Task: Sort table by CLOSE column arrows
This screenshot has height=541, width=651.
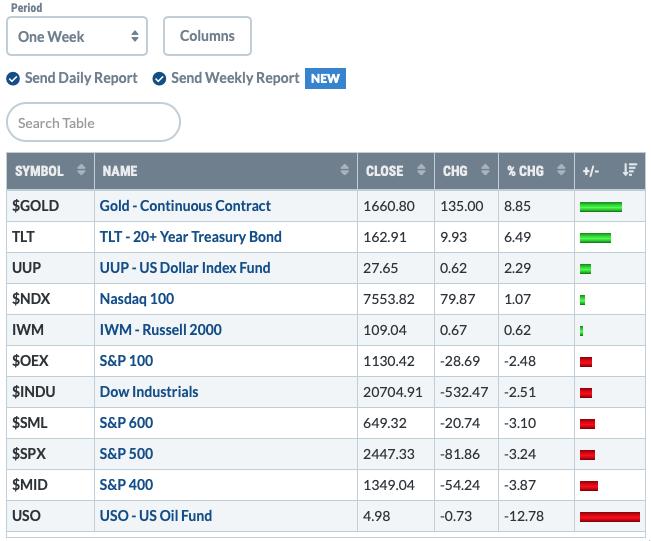Action: point(421,170)
